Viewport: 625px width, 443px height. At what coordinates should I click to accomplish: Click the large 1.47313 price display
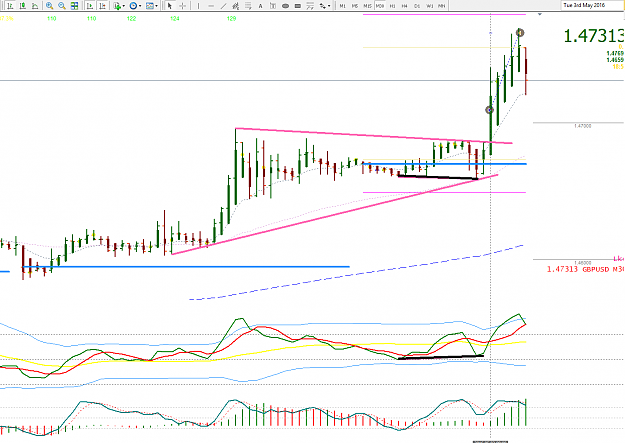click(x=594, y=36)
